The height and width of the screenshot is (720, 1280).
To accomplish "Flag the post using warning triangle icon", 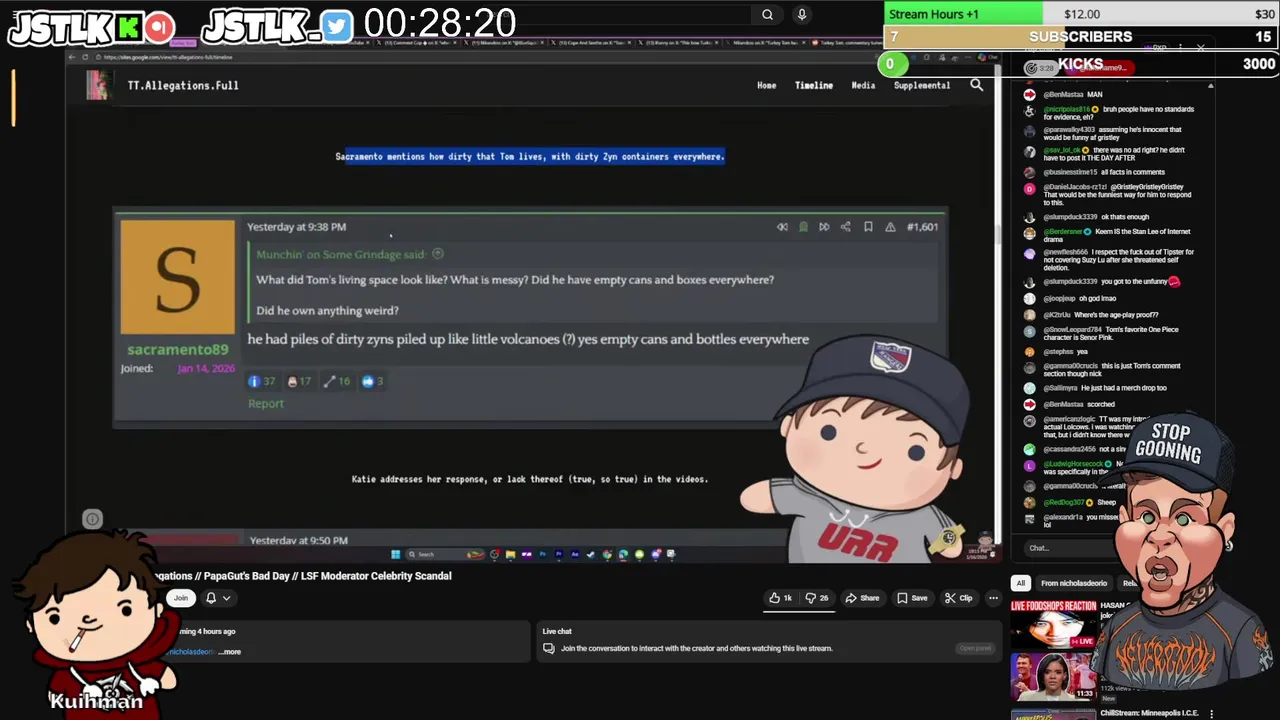I will coord(890,227).
